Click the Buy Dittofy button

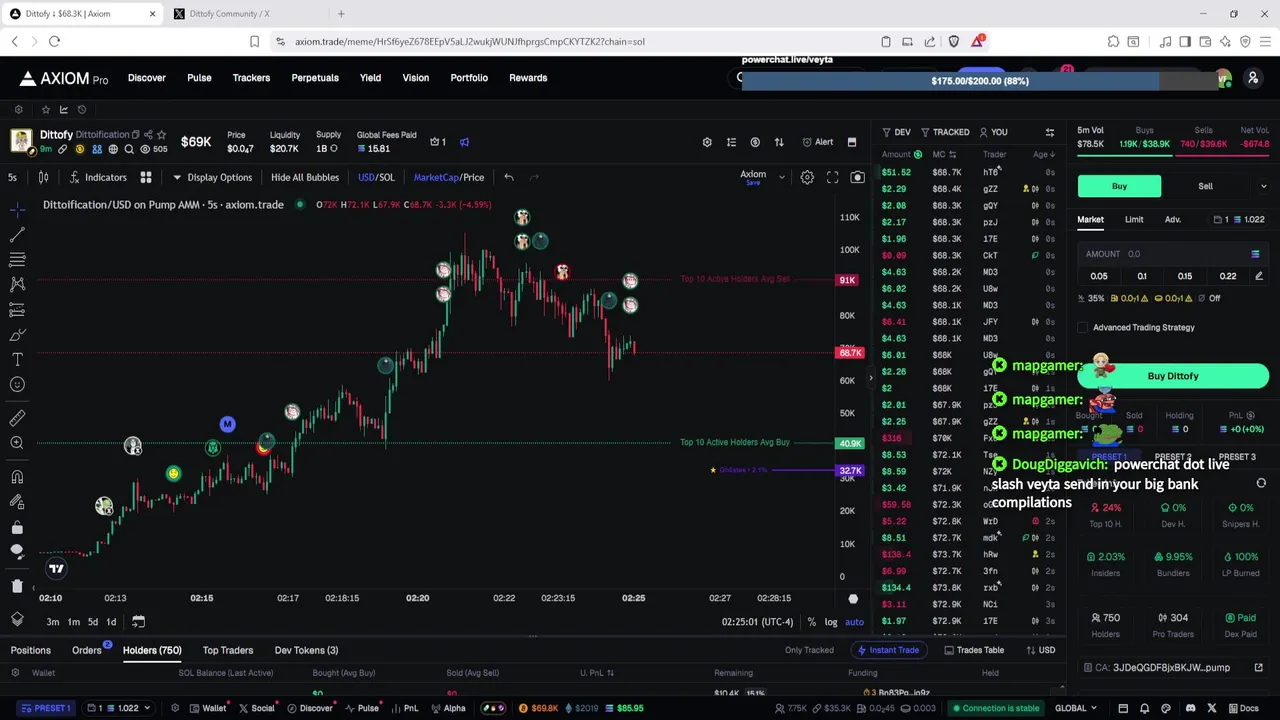pyautogui.click(x=1173, y=376)
